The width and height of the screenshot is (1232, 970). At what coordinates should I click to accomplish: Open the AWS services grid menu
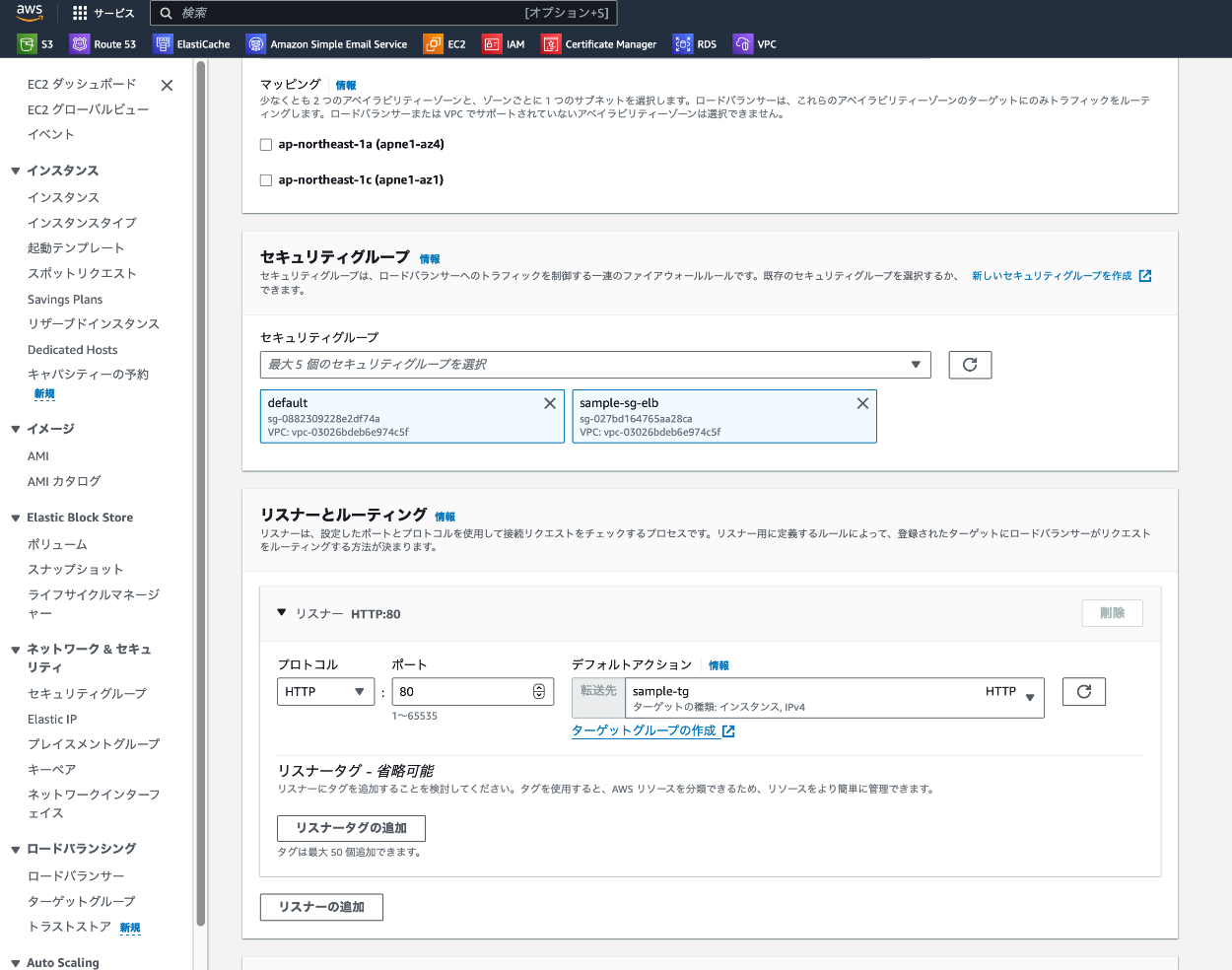coord(80,13)
